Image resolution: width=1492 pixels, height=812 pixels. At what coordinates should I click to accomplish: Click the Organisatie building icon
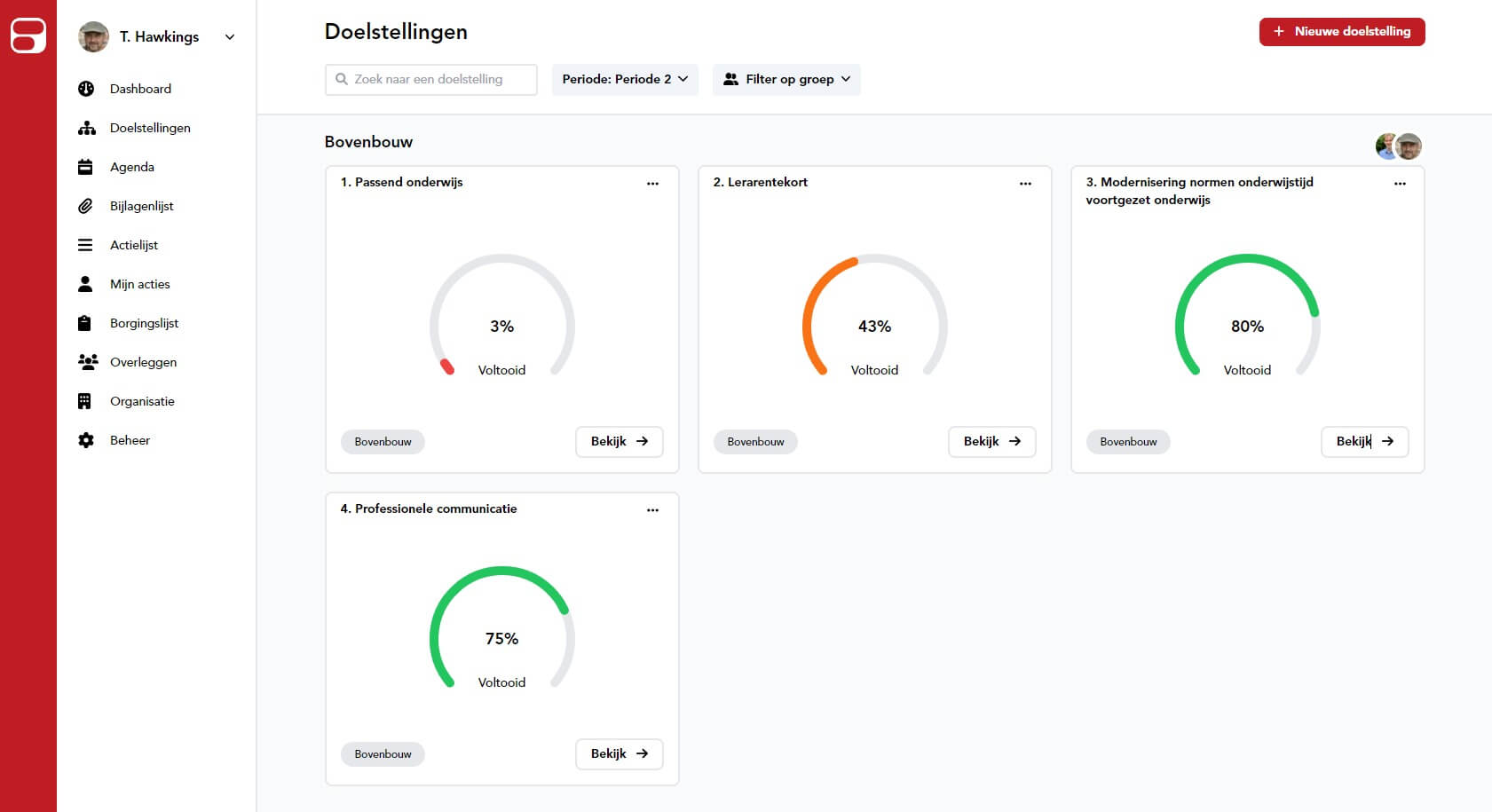[85, 401]
